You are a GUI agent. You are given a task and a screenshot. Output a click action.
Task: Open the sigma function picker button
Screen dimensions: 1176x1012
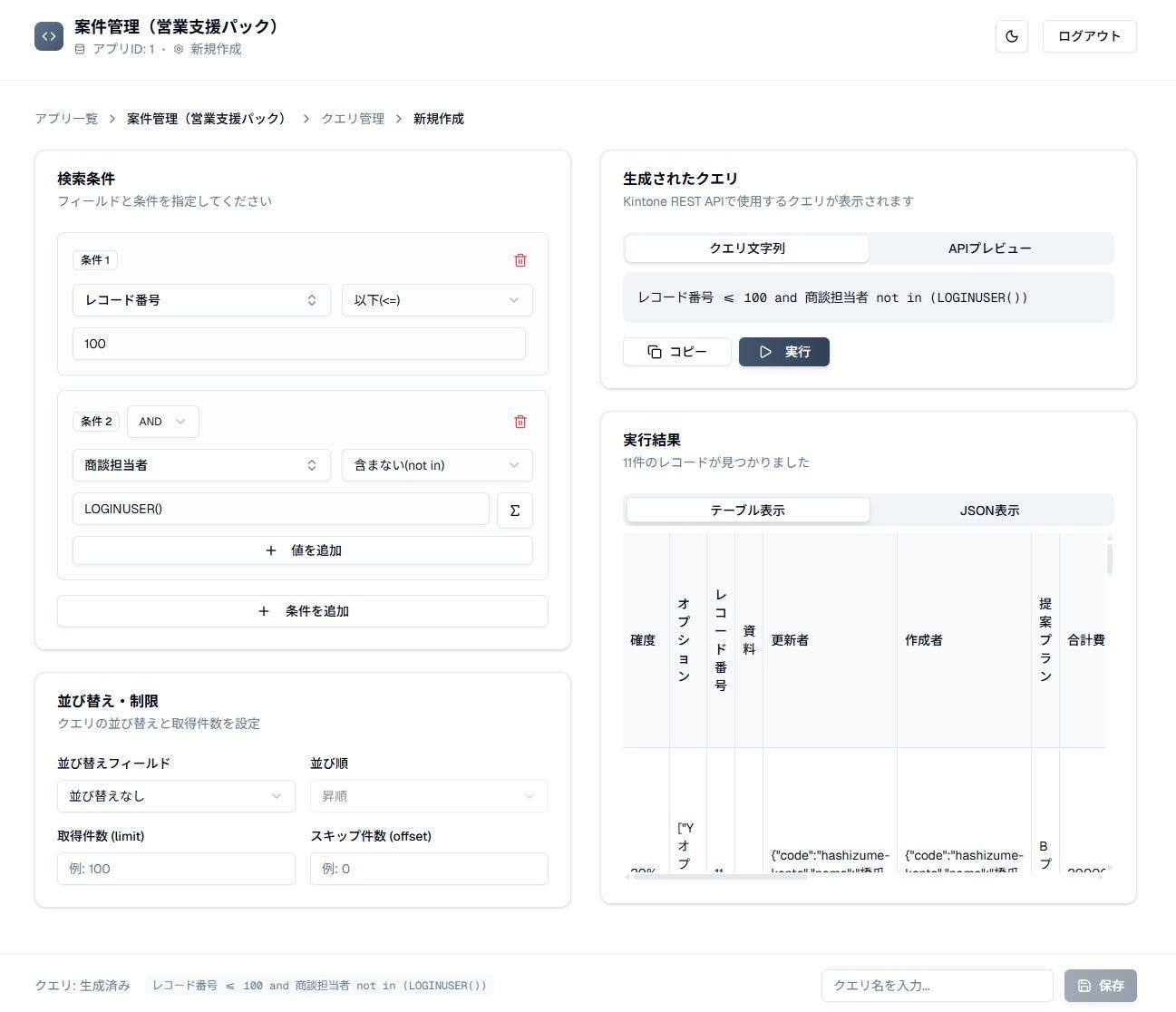pyautogui.click(x=514, y=510)
